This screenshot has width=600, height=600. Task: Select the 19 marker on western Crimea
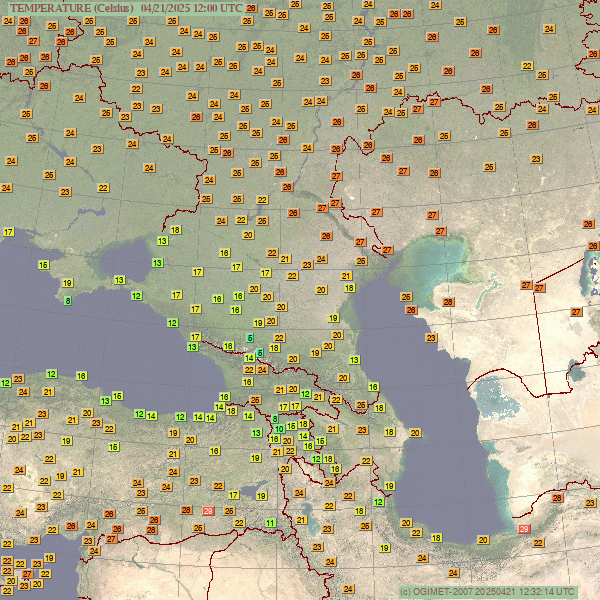(x=67, y=284)
